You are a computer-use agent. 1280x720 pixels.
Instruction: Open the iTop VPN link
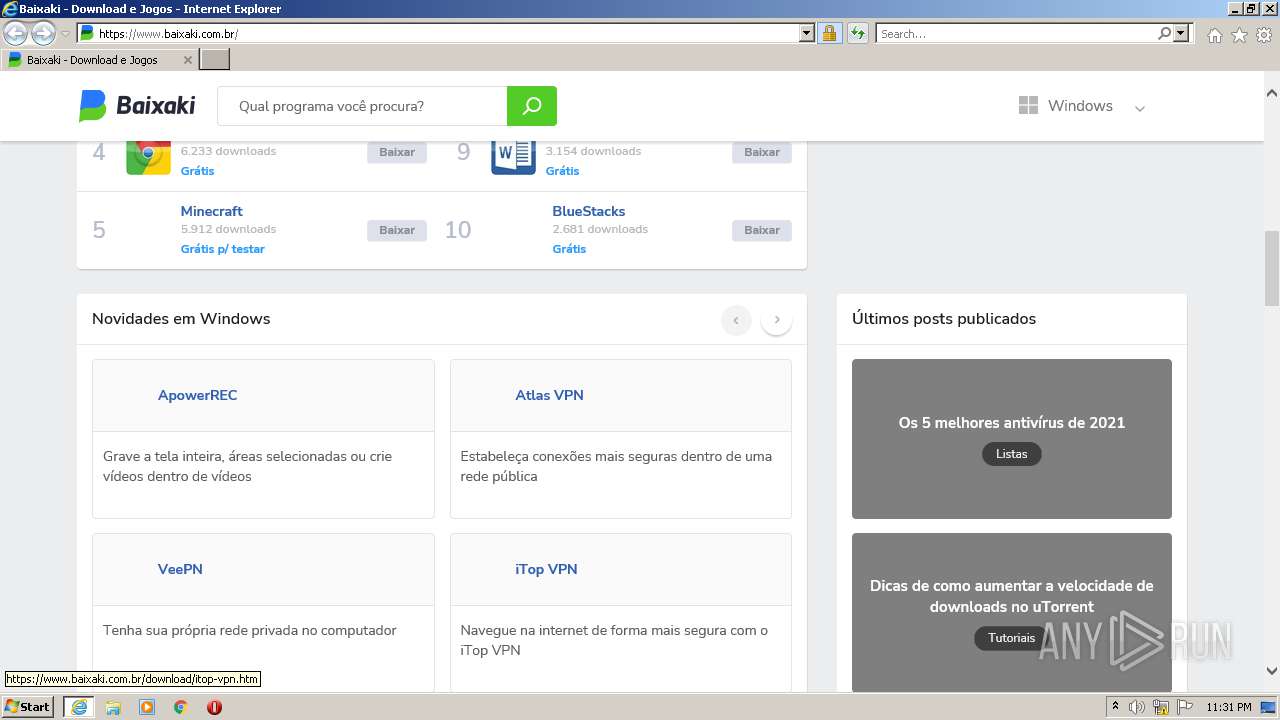546,569
